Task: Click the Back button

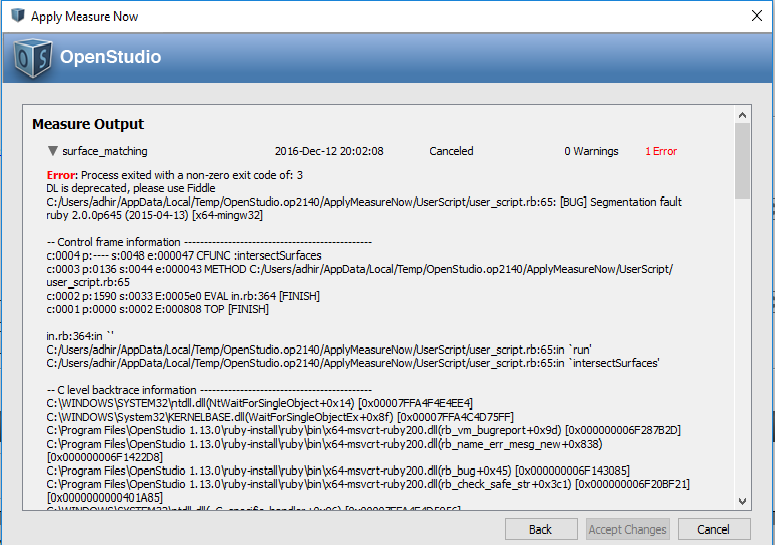Action: click(x=541, y=529)
